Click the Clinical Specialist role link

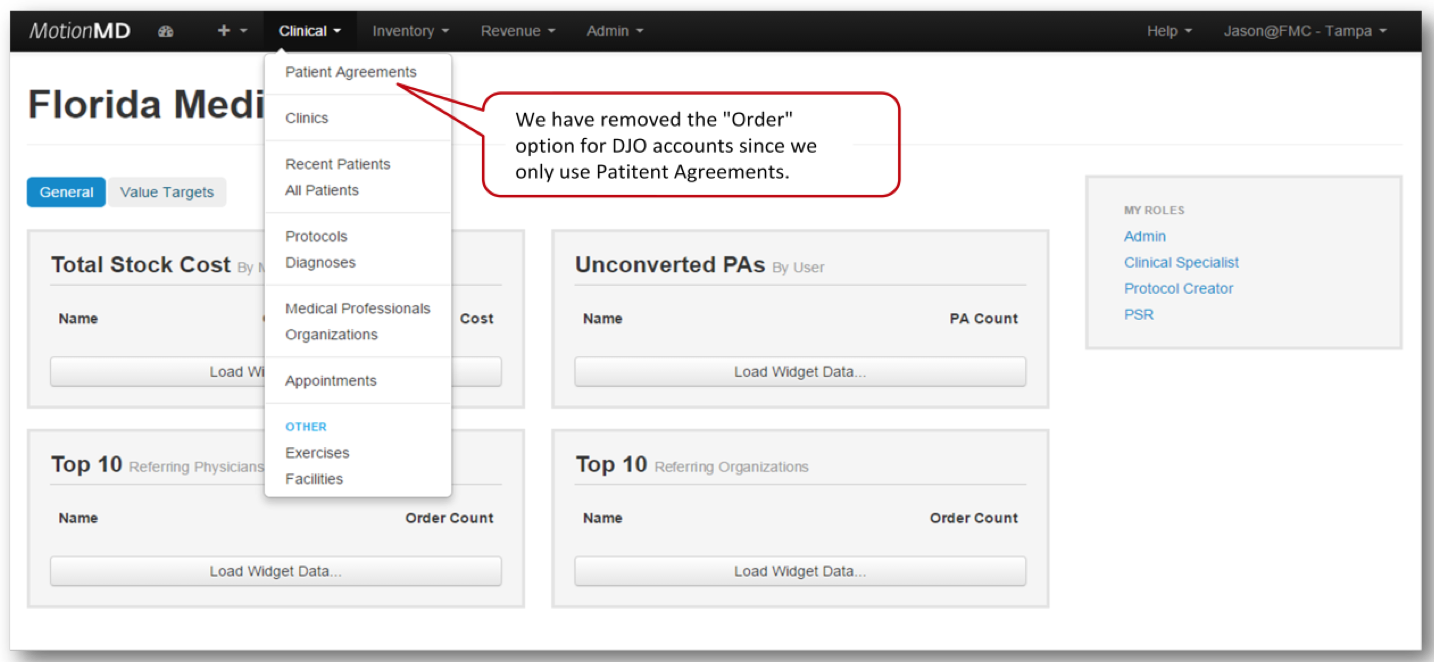coord(1181,262)
